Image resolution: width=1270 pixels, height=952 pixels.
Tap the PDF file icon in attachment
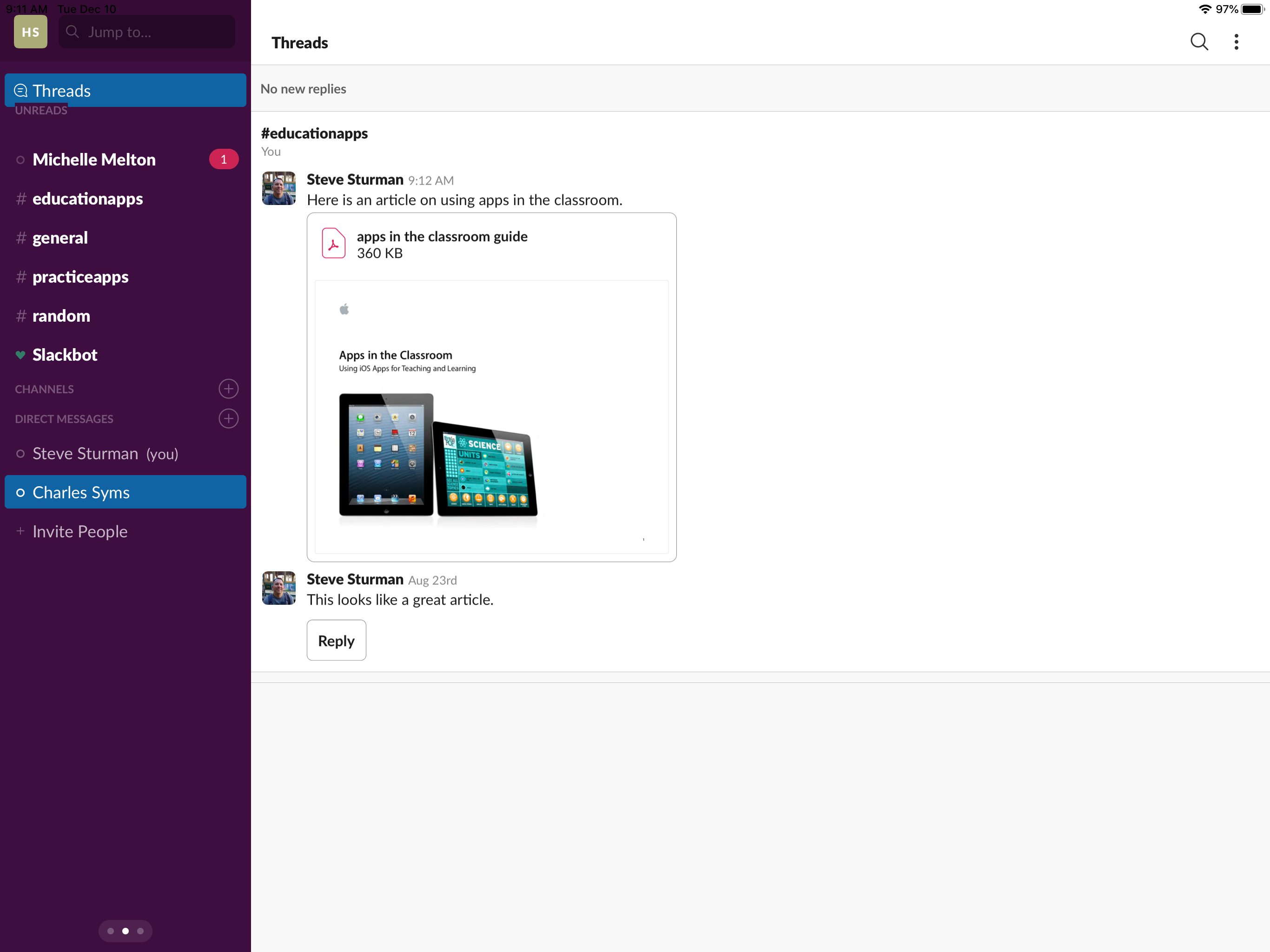point(334,244)
